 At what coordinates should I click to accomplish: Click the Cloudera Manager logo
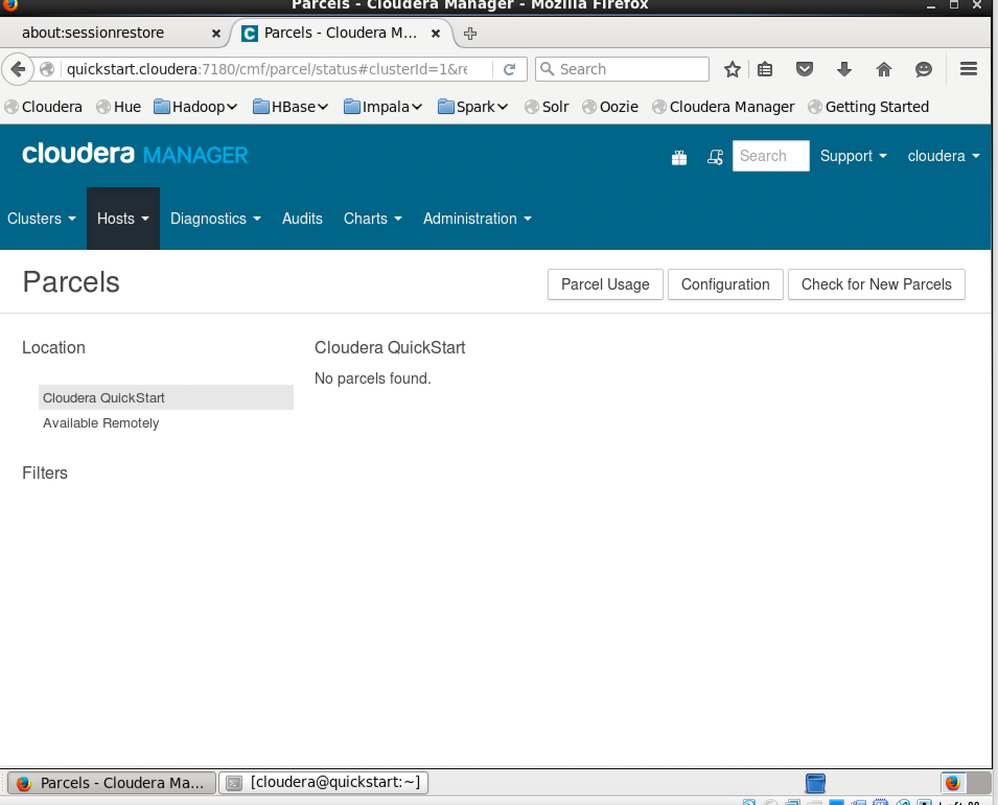point(135,155)
